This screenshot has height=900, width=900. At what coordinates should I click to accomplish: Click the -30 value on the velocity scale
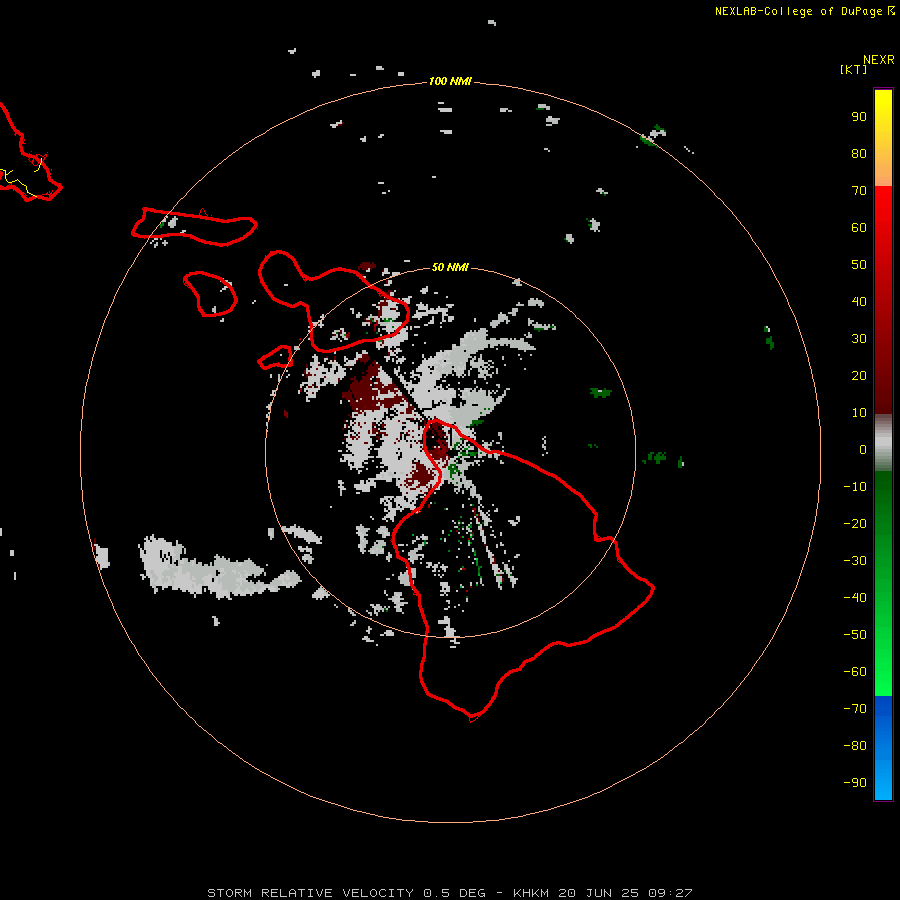click(x=855, y=561)
